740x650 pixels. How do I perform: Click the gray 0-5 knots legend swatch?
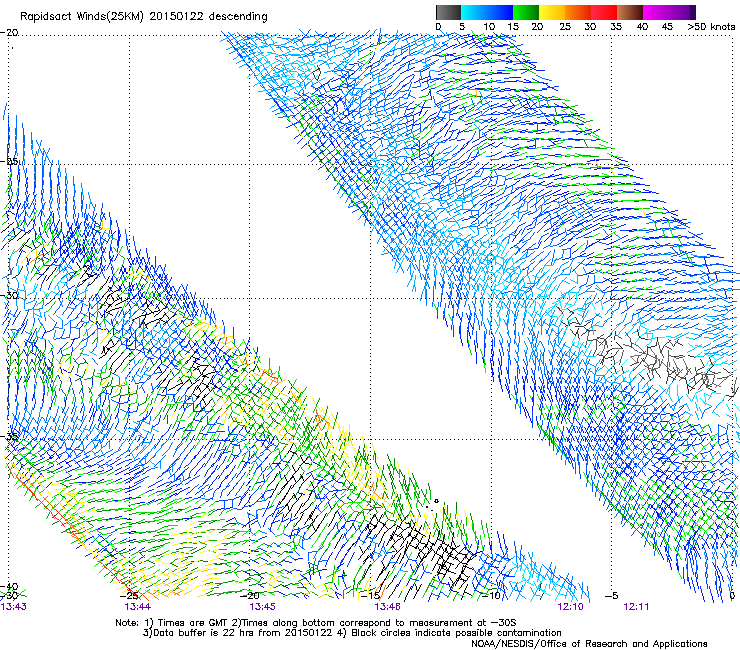[448, 12]
